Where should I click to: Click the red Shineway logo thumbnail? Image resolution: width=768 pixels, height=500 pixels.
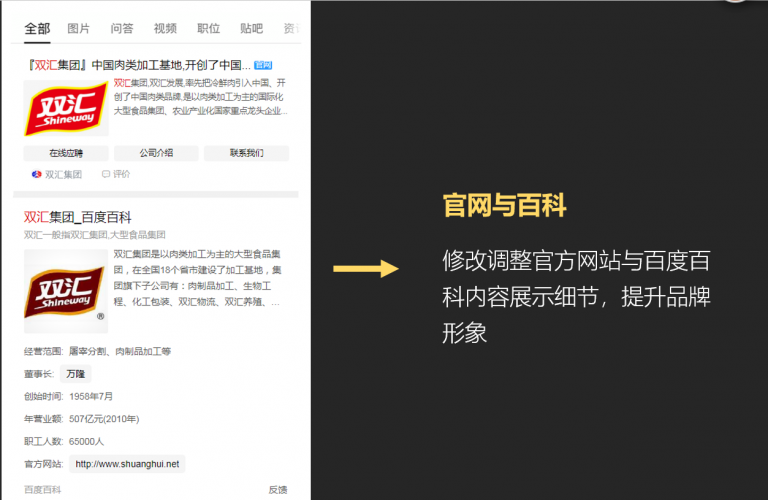pos(66,108)
